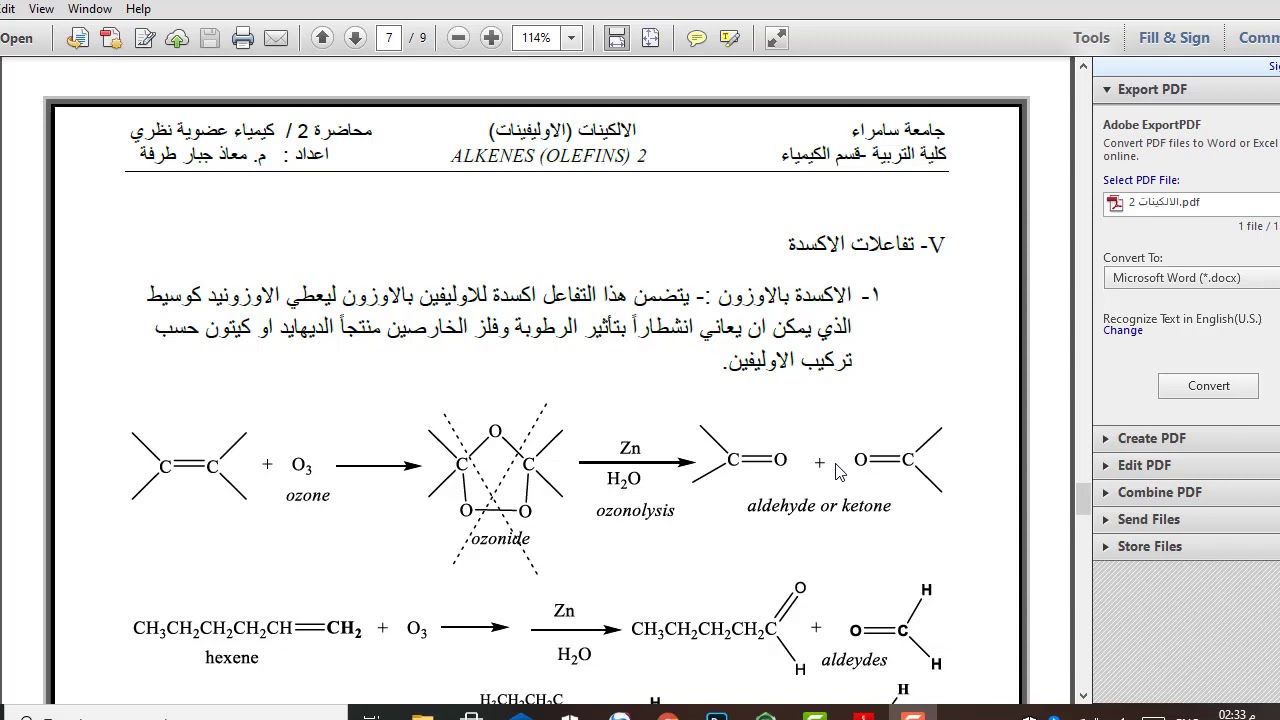
Task: Select the highlight text tool icon
Action: [730, 38]
